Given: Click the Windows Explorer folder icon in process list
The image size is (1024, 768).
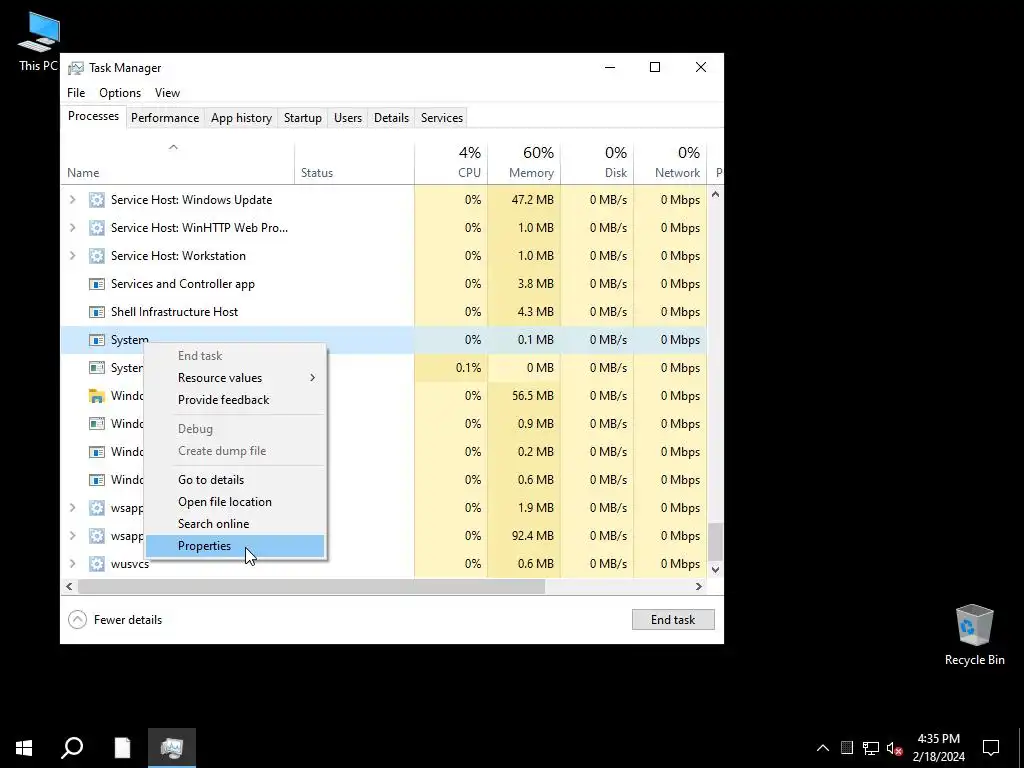Looking at the screenshot, I should point(97,396).
